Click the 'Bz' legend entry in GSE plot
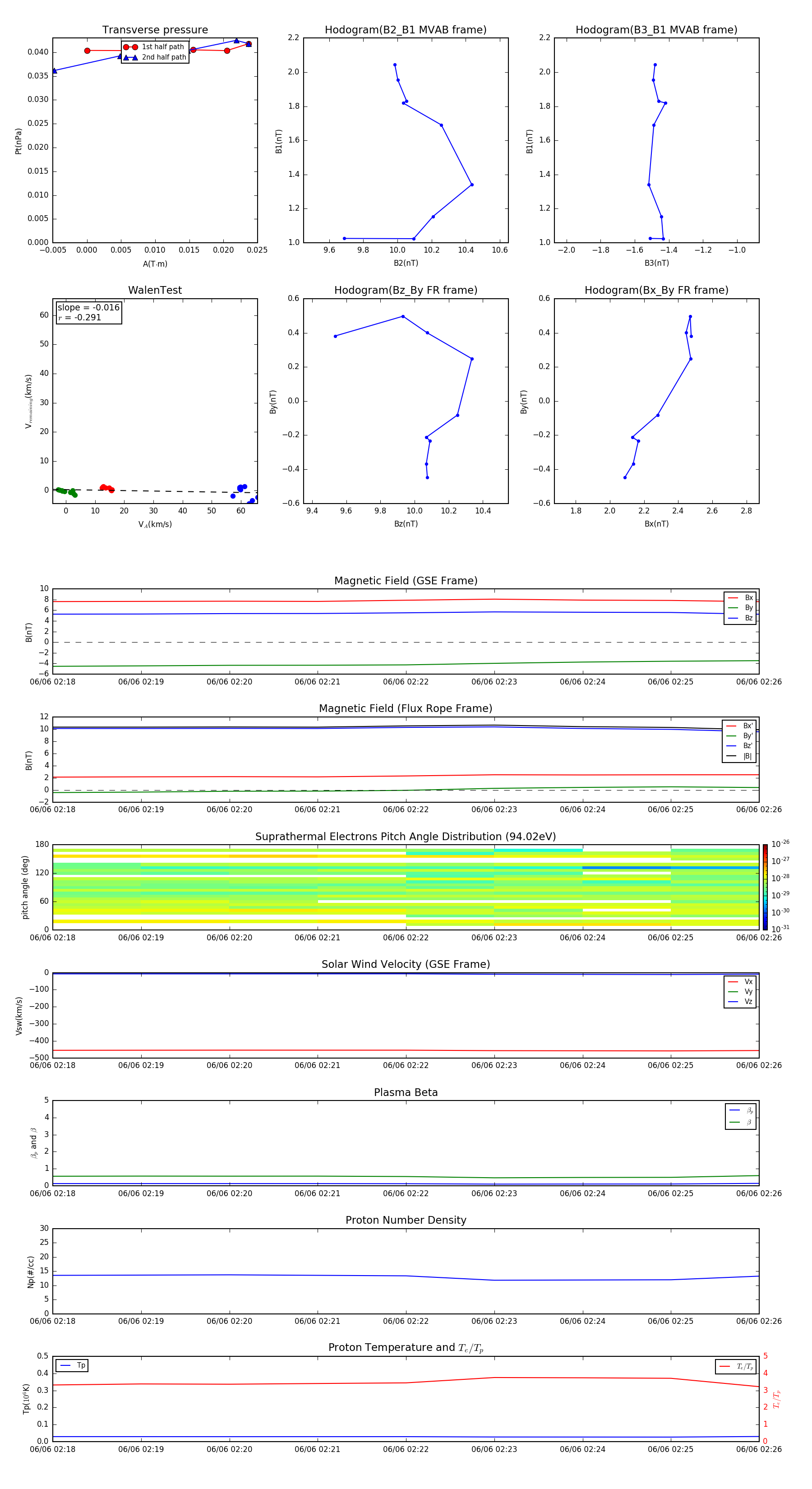 [x=740, y=619]
